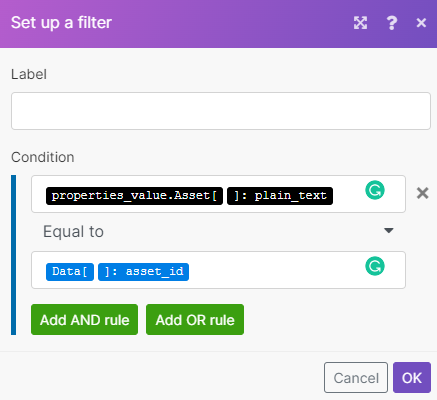Add a new OR rule

point(195,320)
